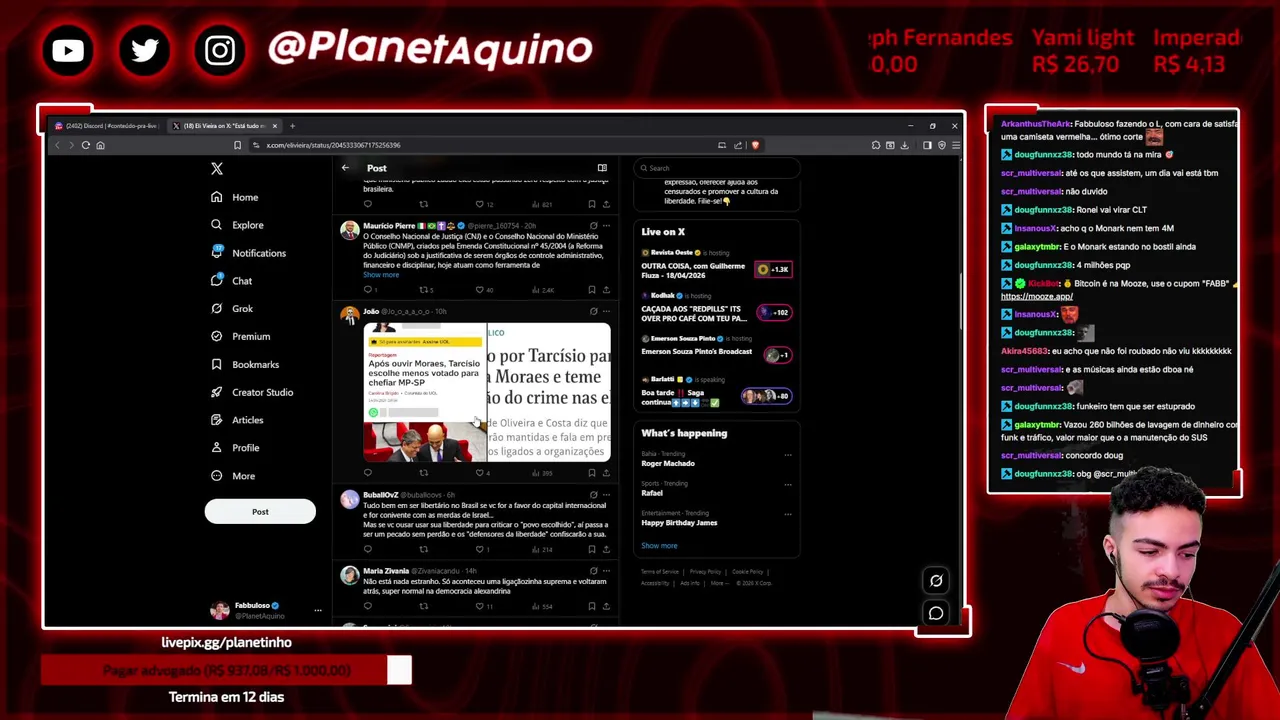Open more options for Rafael trend

click(x=788, y=485)
